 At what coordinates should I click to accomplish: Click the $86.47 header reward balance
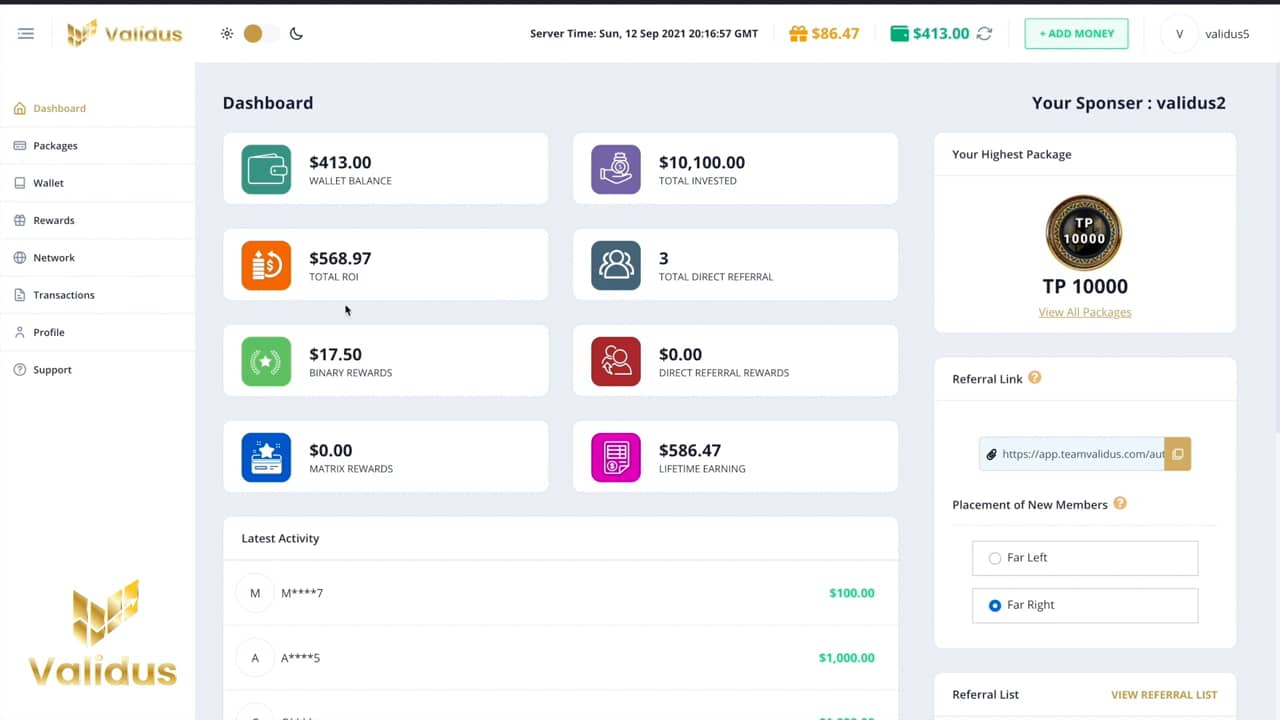(835, 33)
